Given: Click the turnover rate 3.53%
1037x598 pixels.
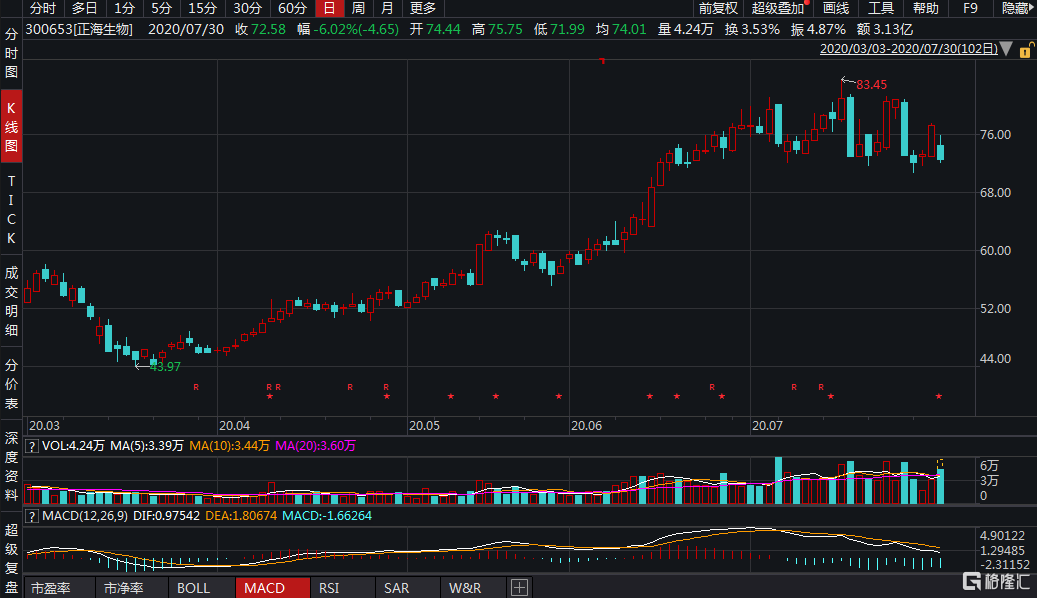Looking at the screenshot, I should (760, 30).
